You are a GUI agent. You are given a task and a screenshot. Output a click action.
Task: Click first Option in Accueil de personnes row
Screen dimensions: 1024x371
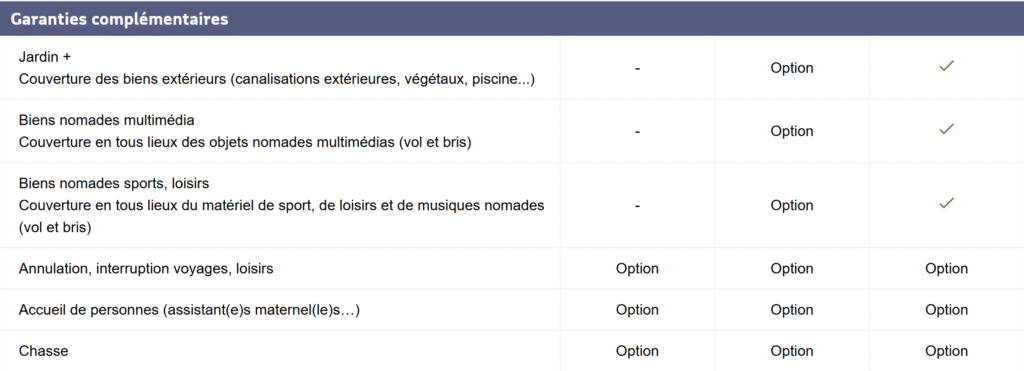pos(637,310)
